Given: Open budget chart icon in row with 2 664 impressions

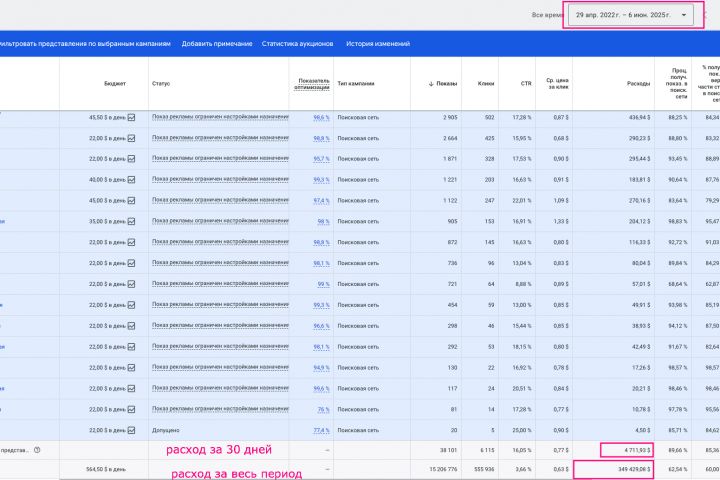Looking at the screenshot, I should pyautogui.click(x=131, y=138).
